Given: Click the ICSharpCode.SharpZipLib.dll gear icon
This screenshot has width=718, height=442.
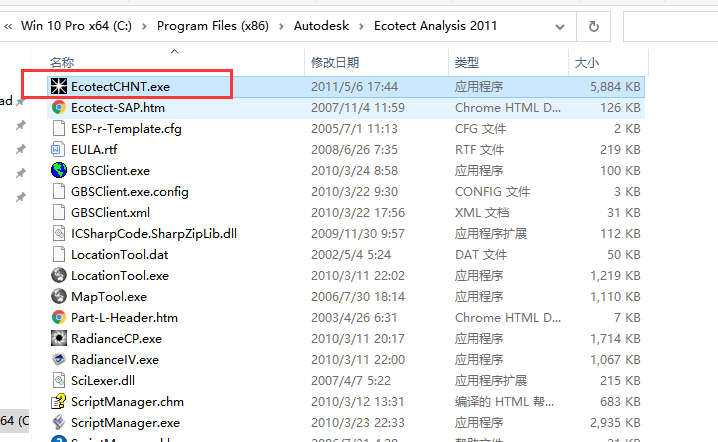Looking at the screenshot, I should pos(59,234).
